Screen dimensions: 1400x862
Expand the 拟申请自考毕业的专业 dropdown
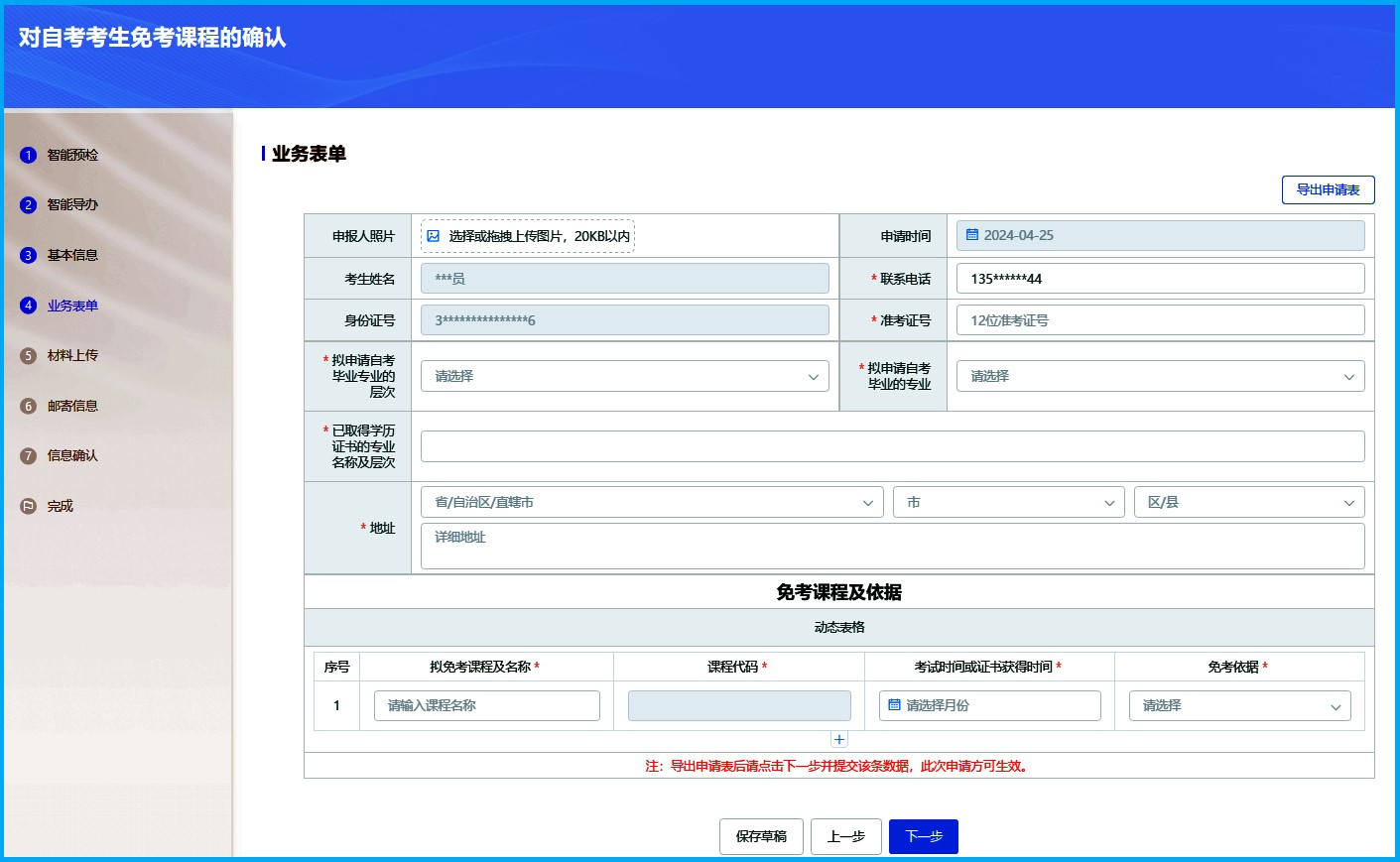[1160, 376]
